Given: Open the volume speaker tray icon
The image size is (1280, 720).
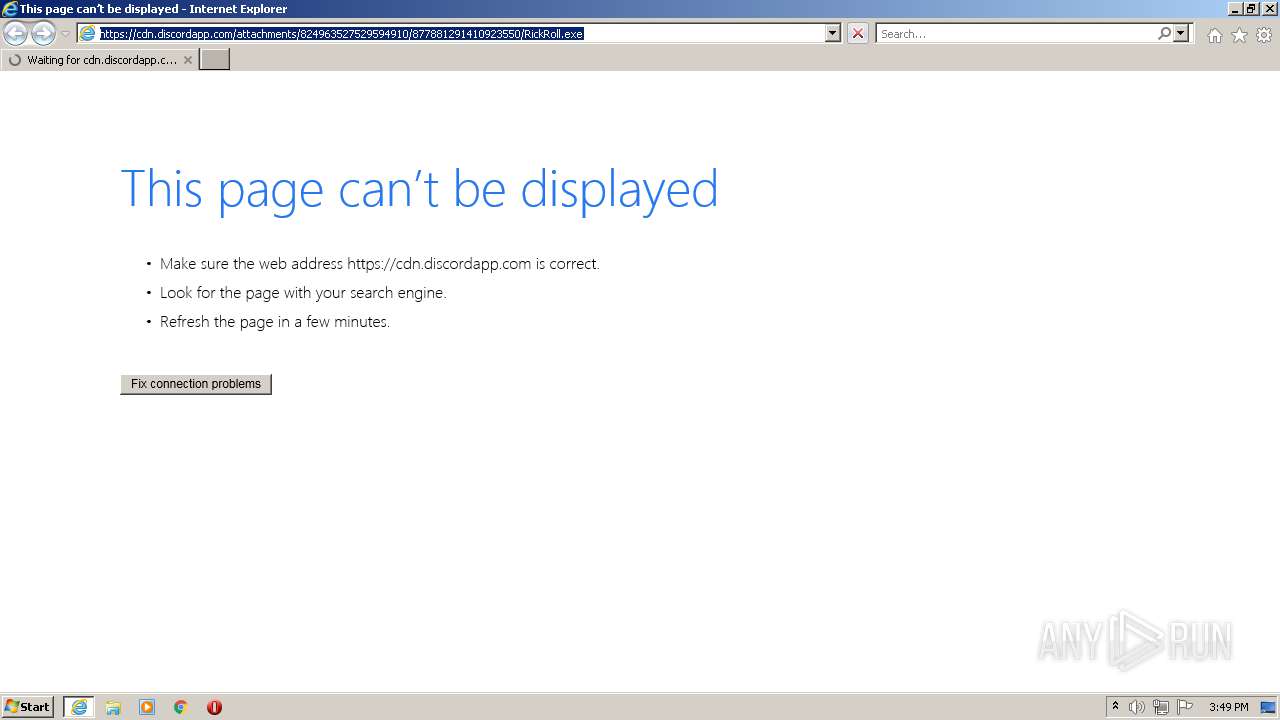Looking at the screenshot, I should click(1137, 707).
